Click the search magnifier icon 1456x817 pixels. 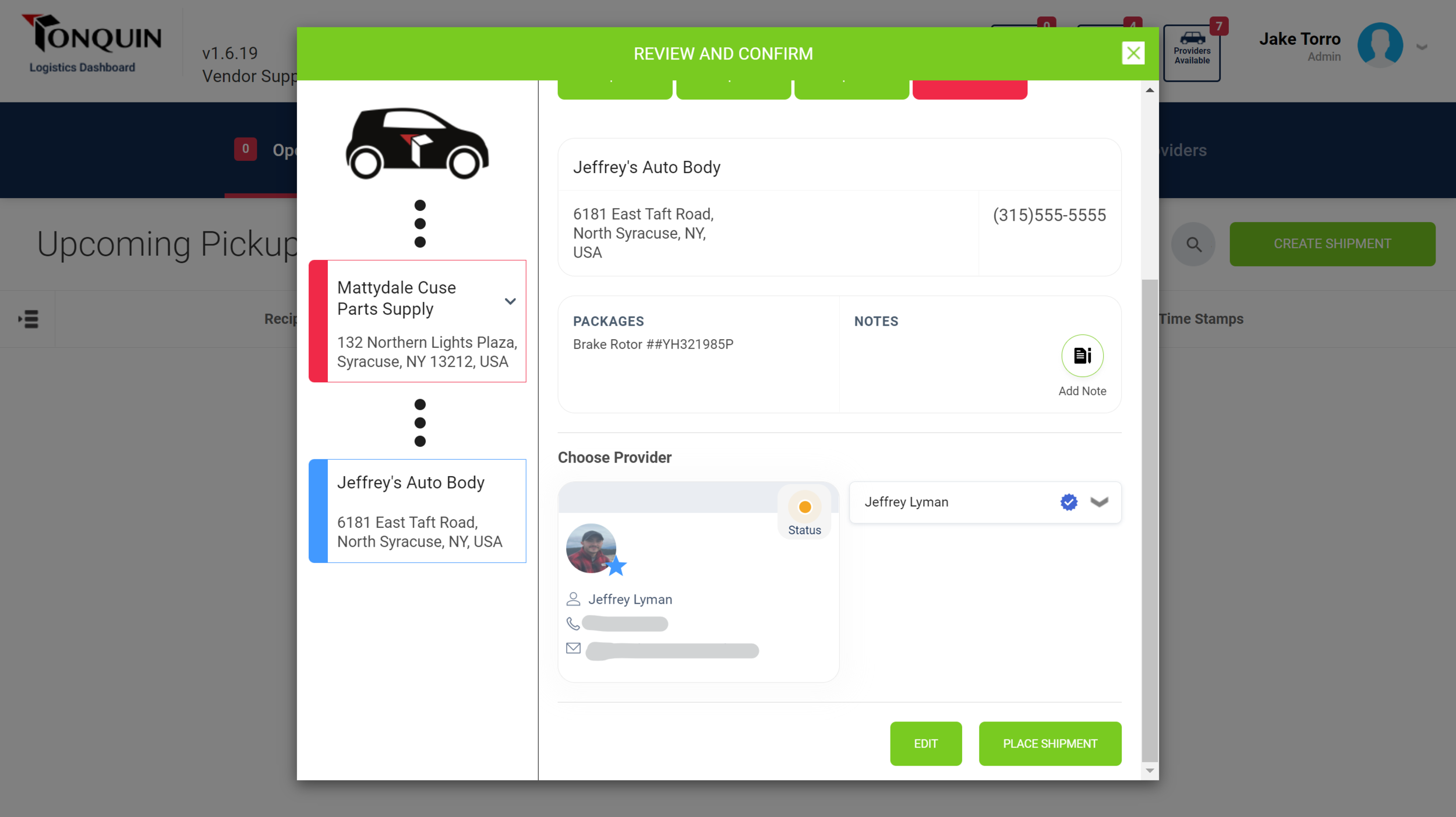(x=1193, y=244)
